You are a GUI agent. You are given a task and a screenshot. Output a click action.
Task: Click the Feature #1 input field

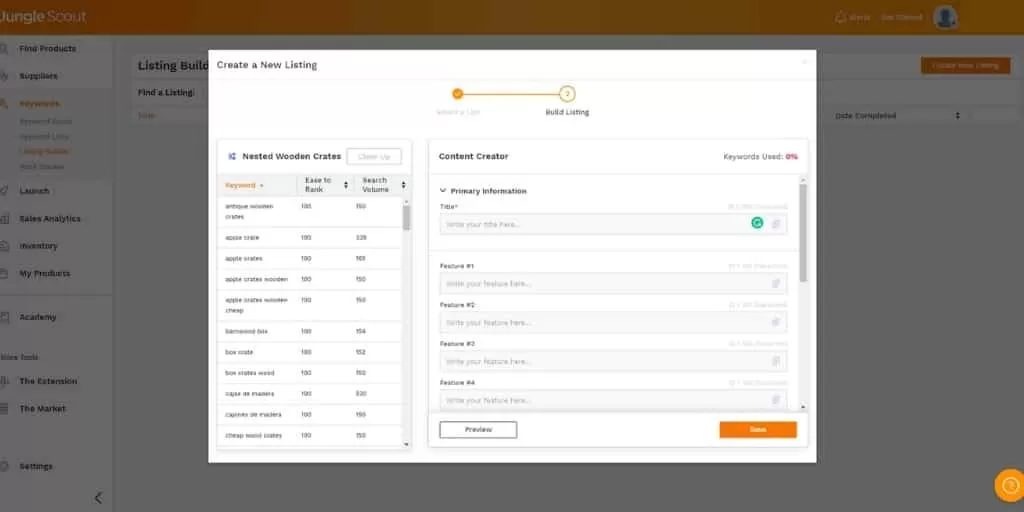coord(613,283)
